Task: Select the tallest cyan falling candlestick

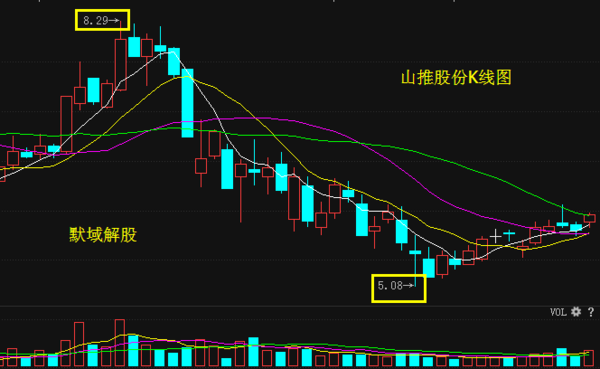Action: click(187, 103)
